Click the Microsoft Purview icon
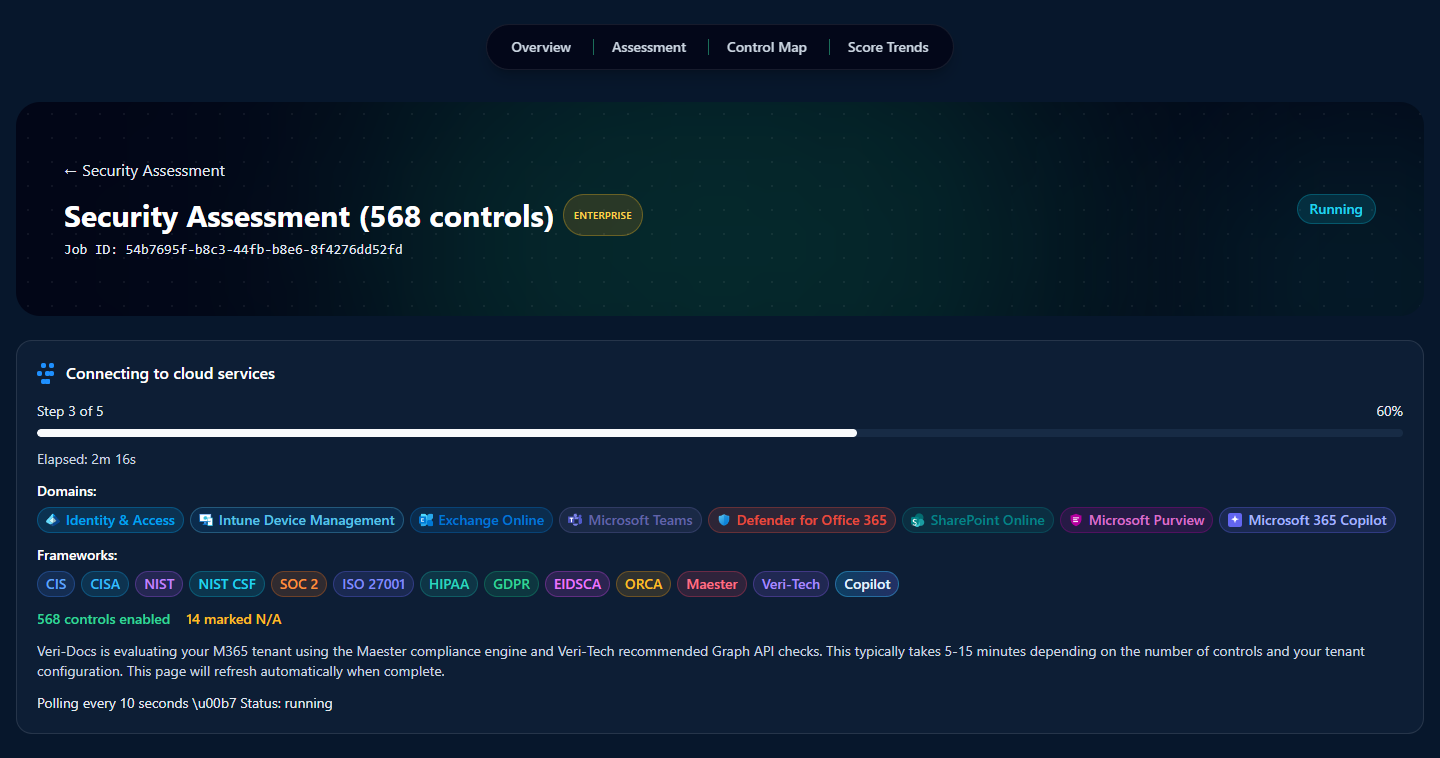The width and height of the screenshot is (1440, 758). tap(1076, 520)
